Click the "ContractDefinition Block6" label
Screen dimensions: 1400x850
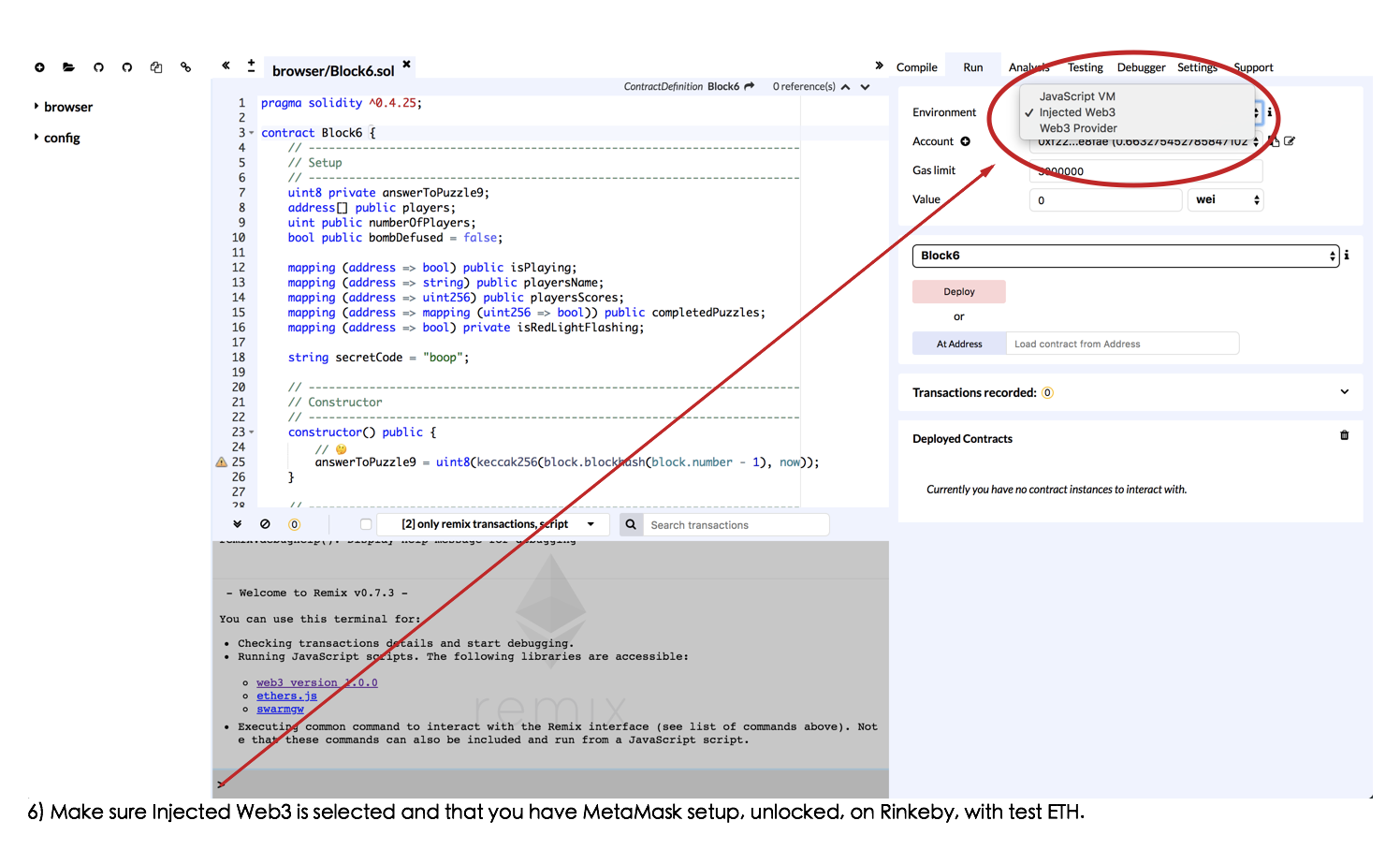[x=681, y=86]
